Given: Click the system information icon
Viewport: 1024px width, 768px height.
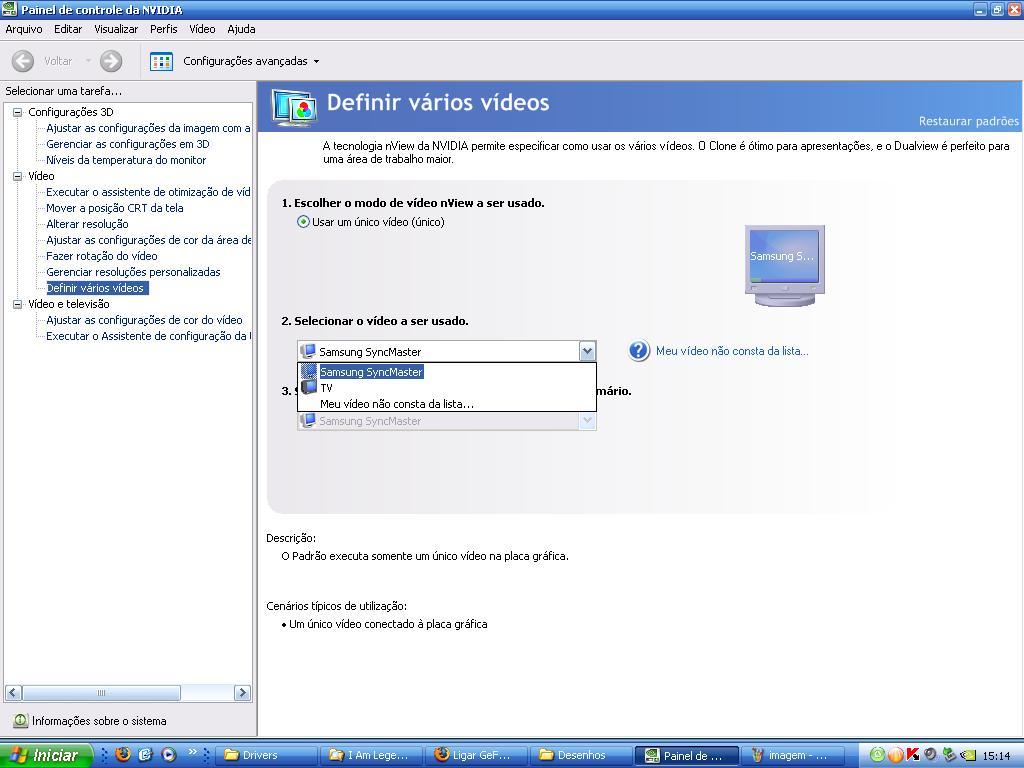Looking at the screenshot, I should click(x=21, y=720).
